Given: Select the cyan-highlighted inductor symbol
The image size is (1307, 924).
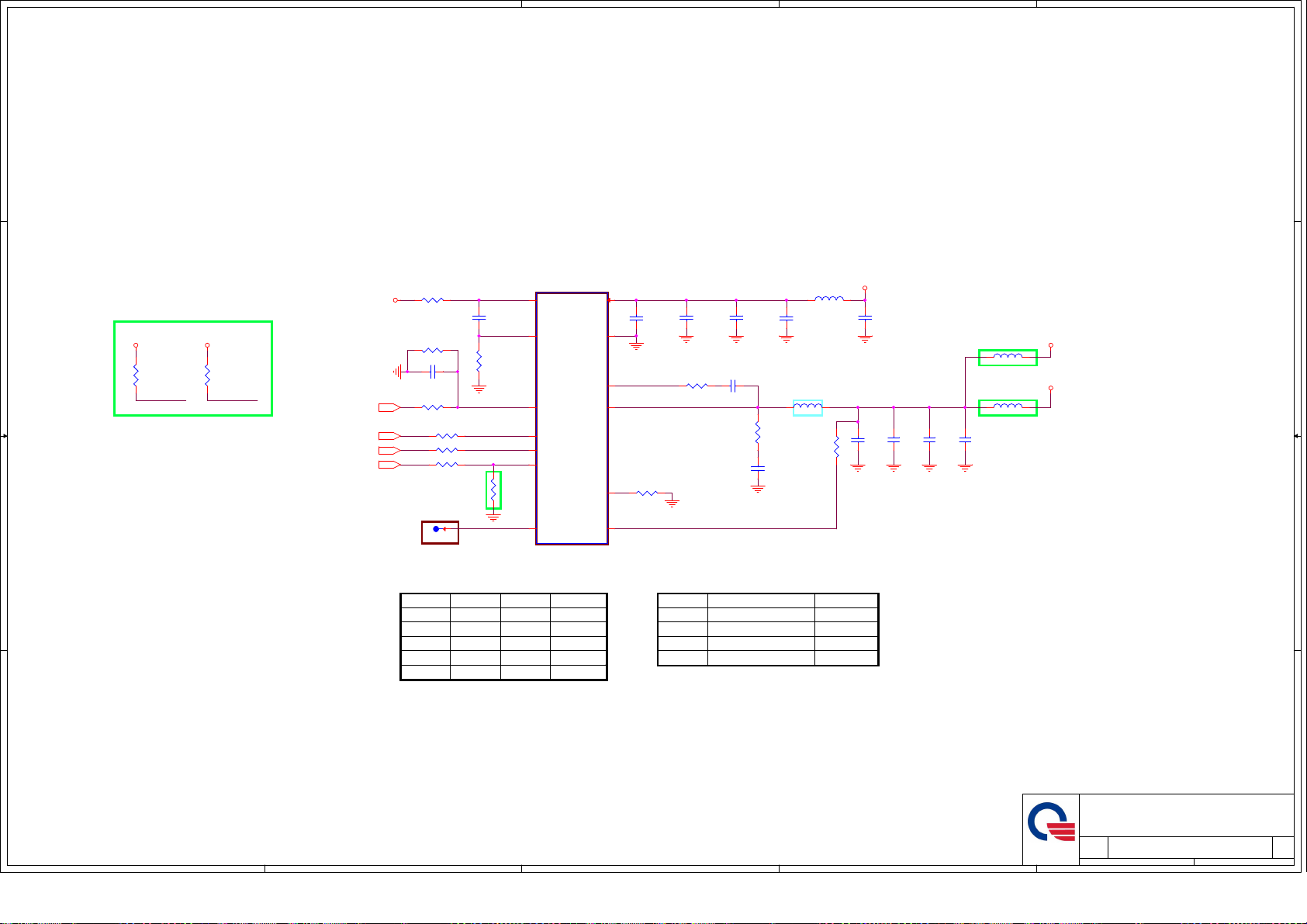Looking at the screenshot, I should (807, 407).
